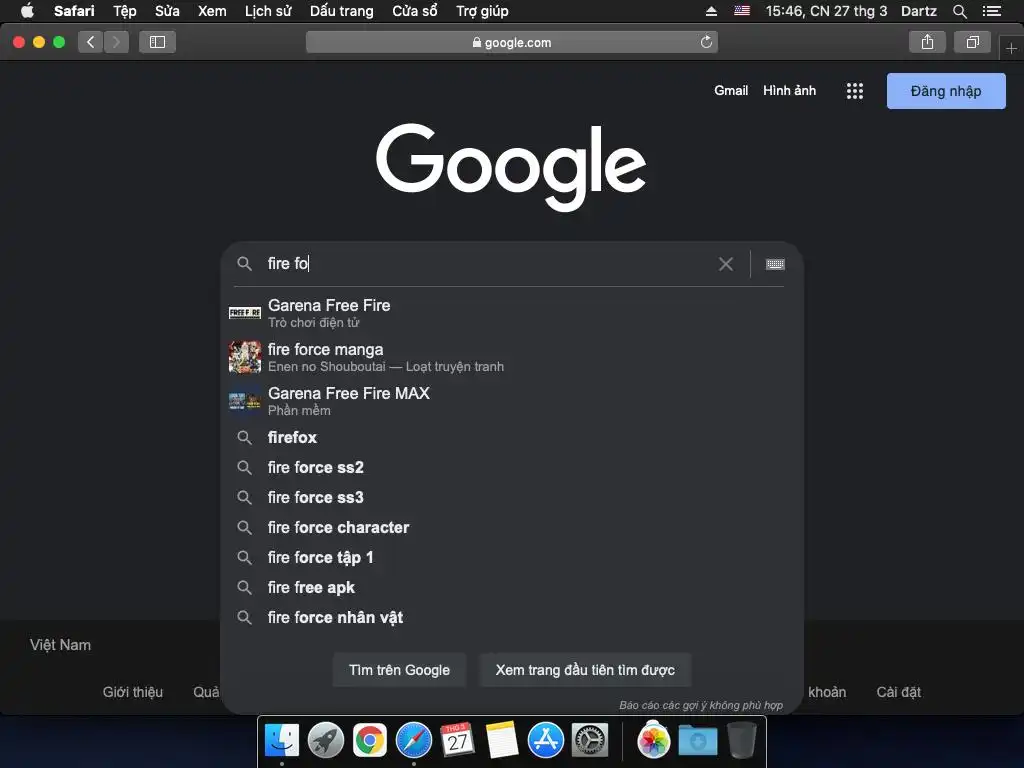1024x768 pixels.
Task: Open the Google apps grid
Action: [x=854, y=91]
